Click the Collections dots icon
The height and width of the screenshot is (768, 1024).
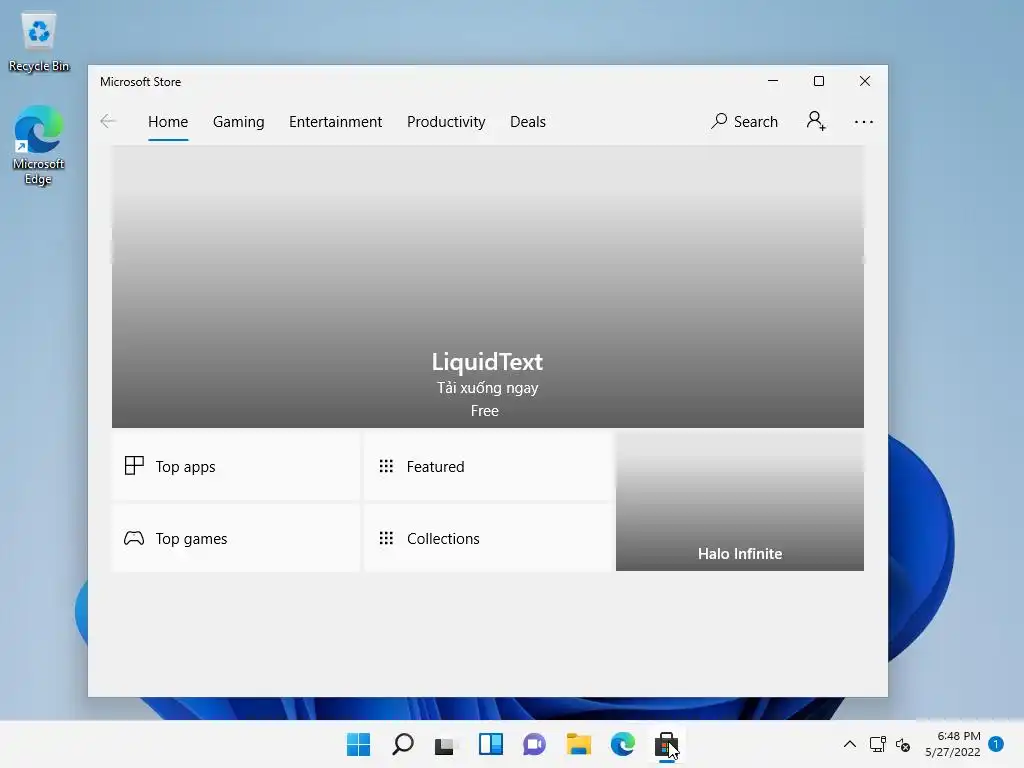click(x=386, y=537)
